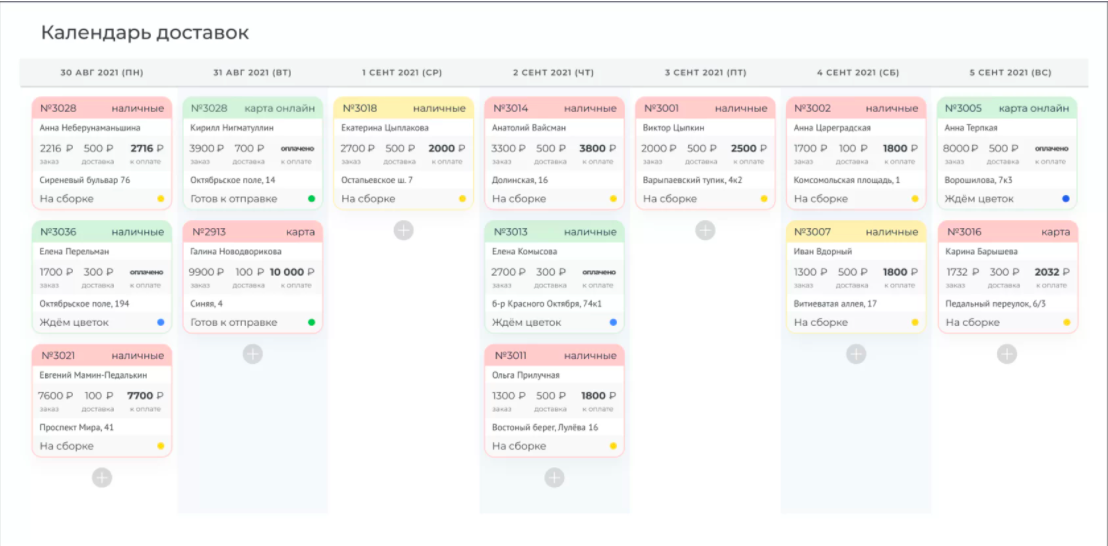Click the 'карта' payment label on order №3016

click(1055, 232)
